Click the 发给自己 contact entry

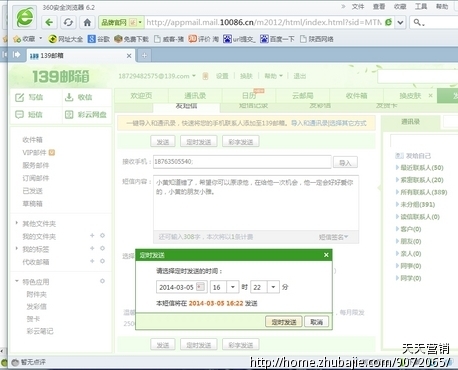413,156
